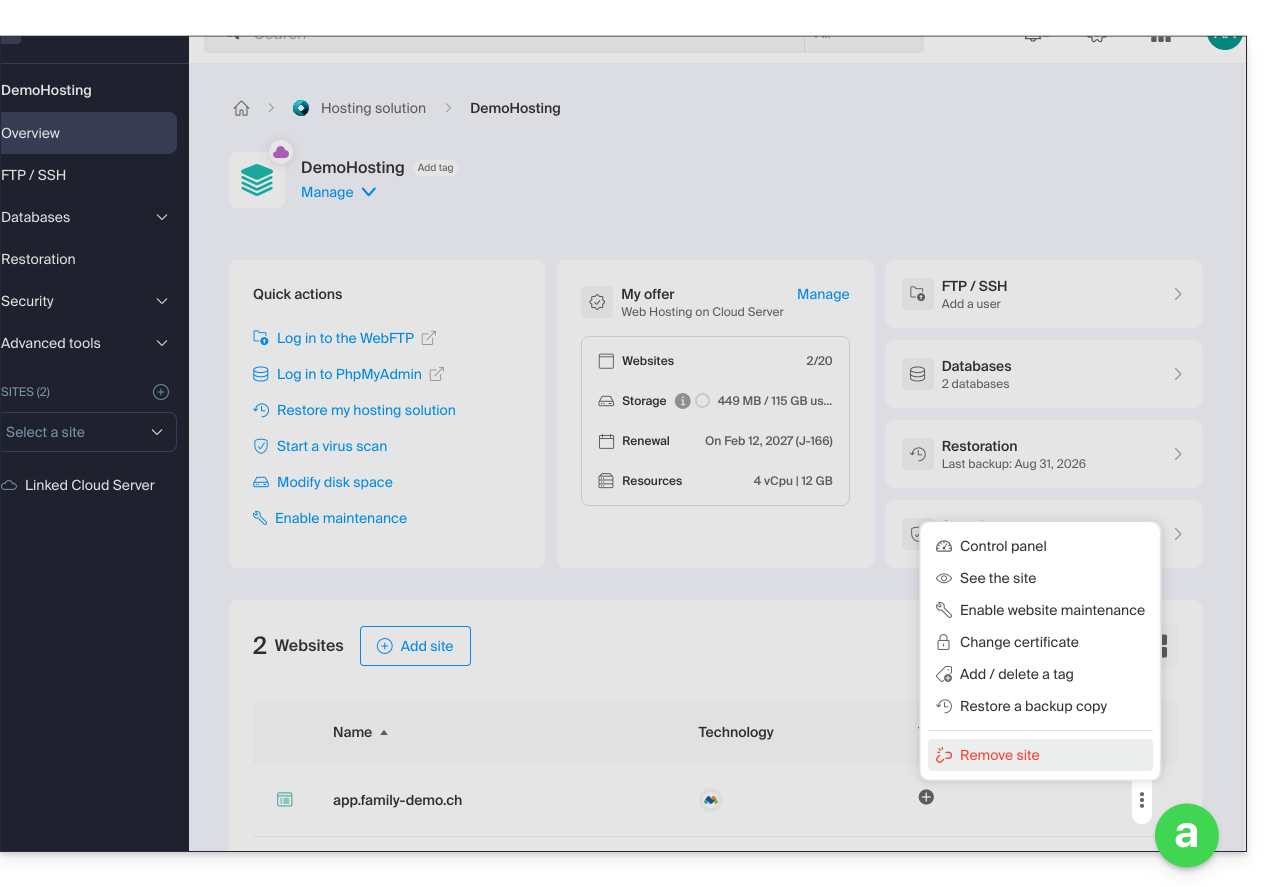This screenshot has height=887, width=1282.
Task: Open the Restoration card
Action: coord(1043,454)
